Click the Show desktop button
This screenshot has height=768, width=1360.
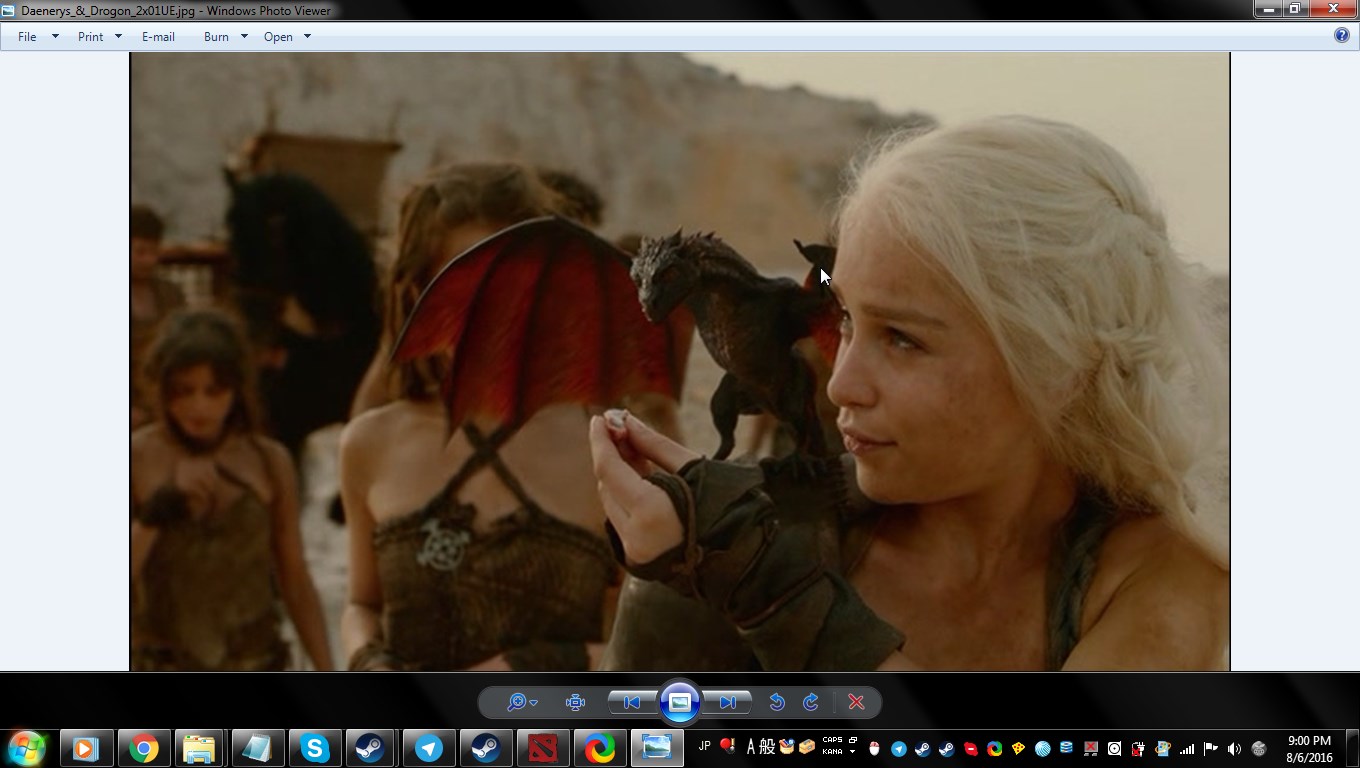(x=1352, y=748)
